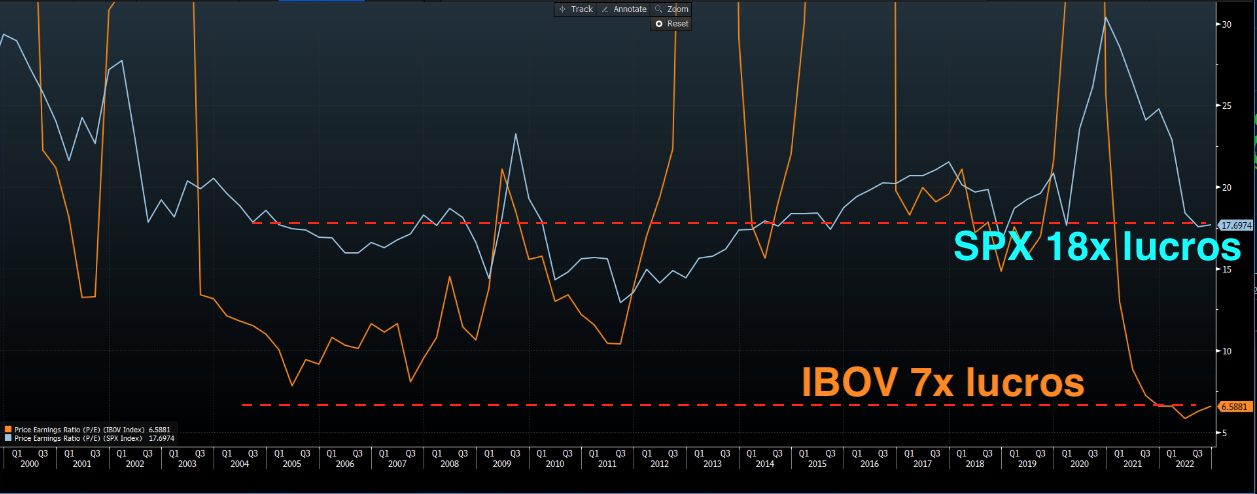Click the 5 label on the y-axis
Screen dimensions: 1257x494
coord(1225,432)
